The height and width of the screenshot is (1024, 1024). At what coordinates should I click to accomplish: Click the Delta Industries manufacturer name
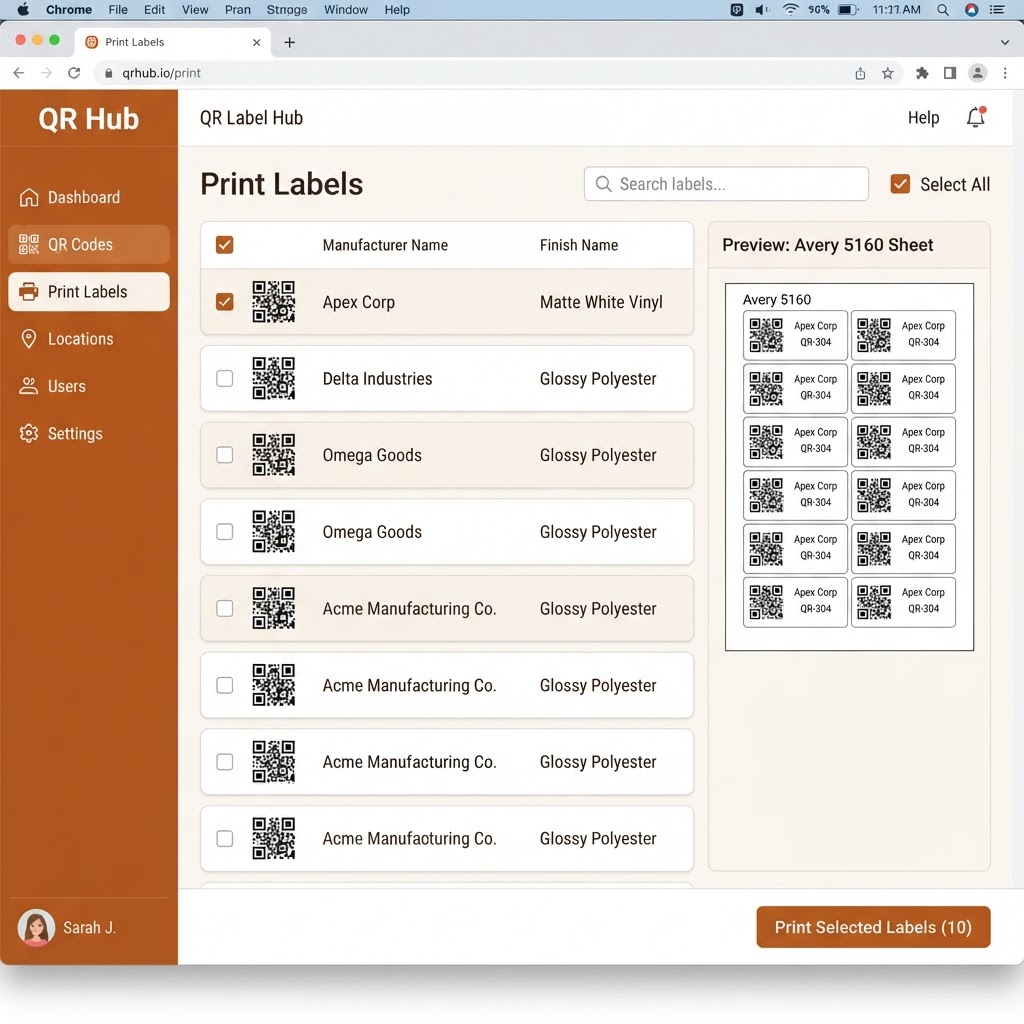(377, 379)
